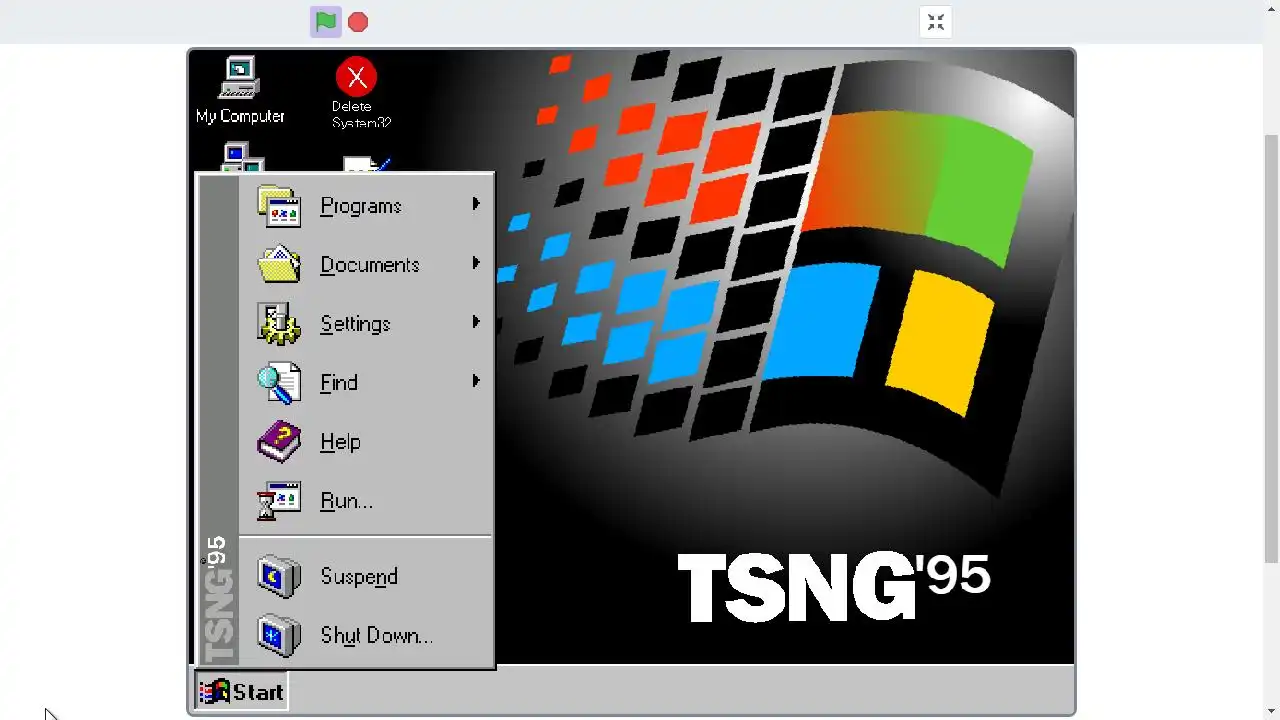
Task: Open the Documents menu entry
Action: click(x=366, y=265)
